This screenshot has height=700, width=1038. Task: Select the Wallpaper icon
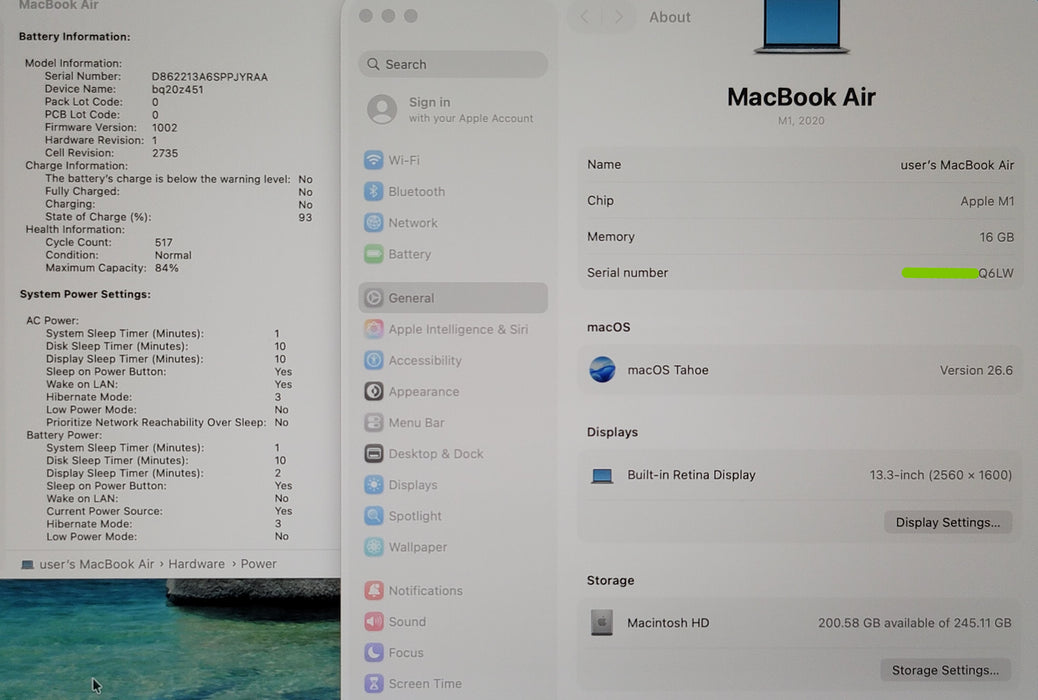(x=373, y=547)
